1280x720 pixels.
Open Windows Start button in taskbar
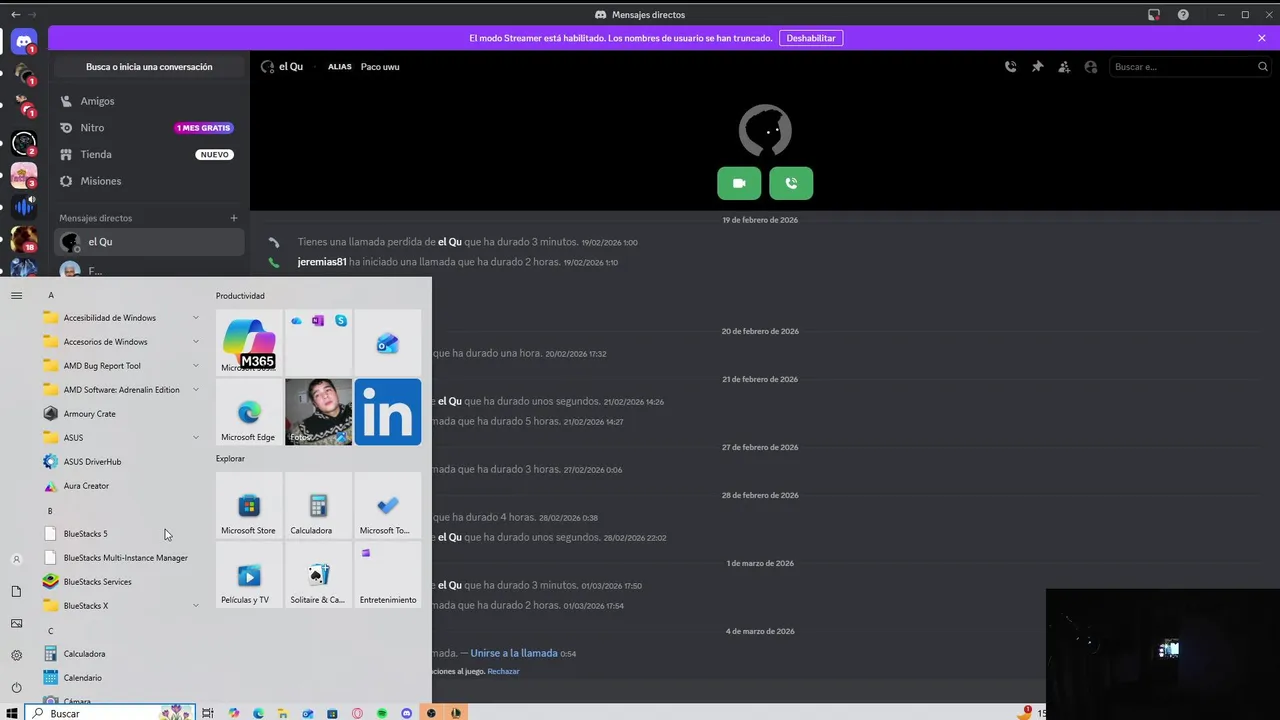click(12, 713)
